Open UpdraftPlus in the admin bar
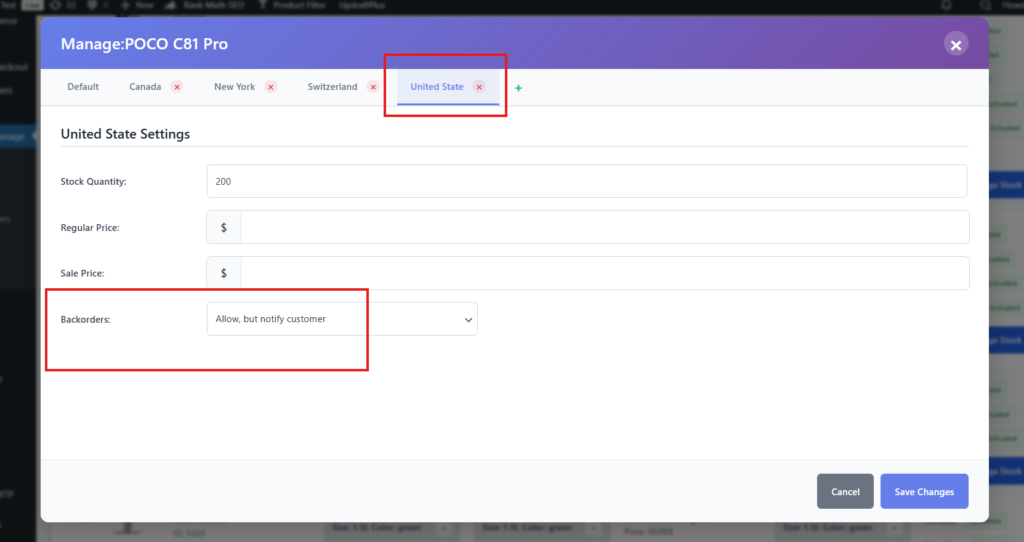This screenshot has height=542, width=1024. pos(362,5)
